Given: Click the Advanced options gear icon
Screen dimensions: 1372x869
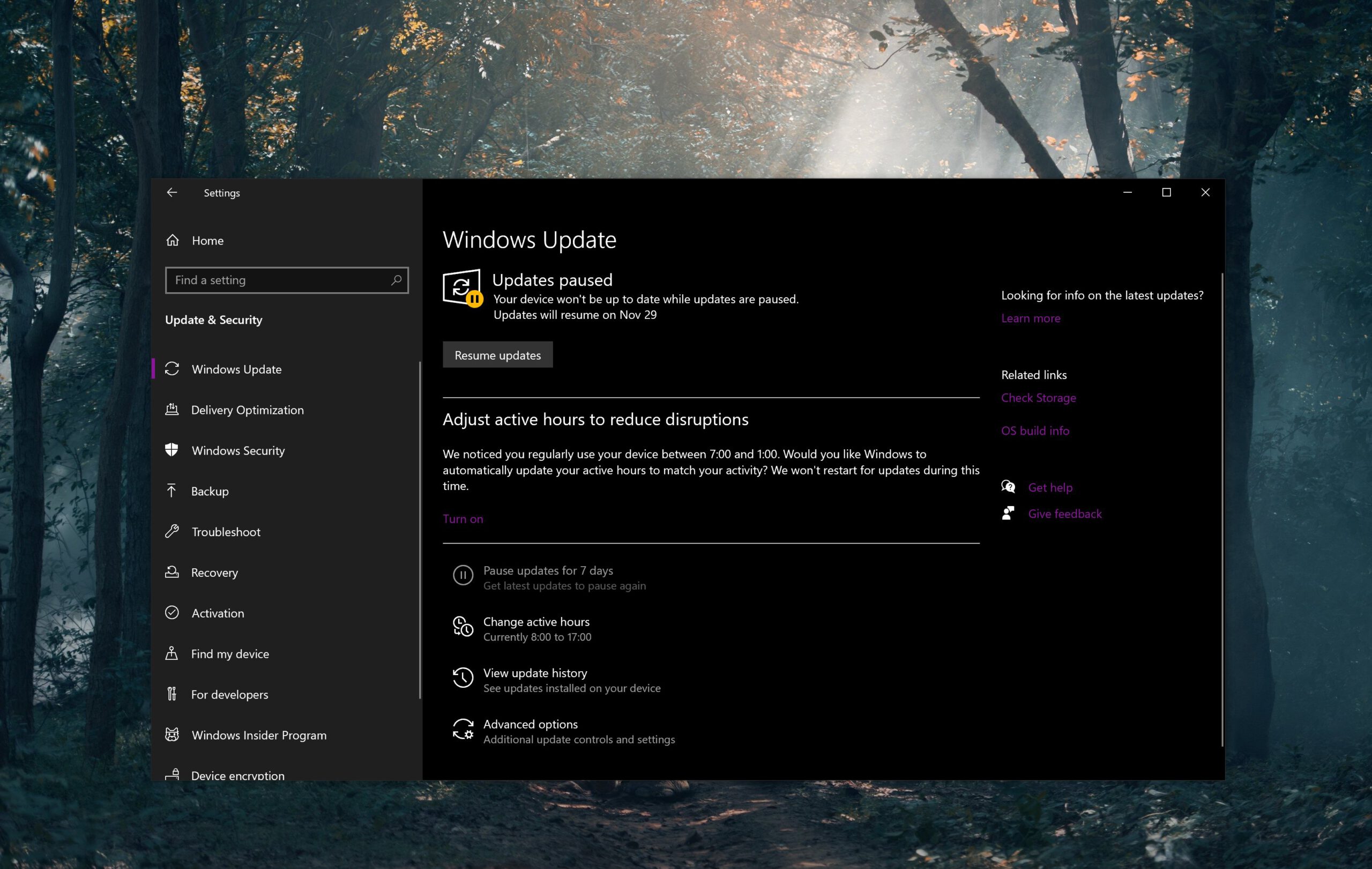Looking at the screenshot, I should click(x=463, y=729).
